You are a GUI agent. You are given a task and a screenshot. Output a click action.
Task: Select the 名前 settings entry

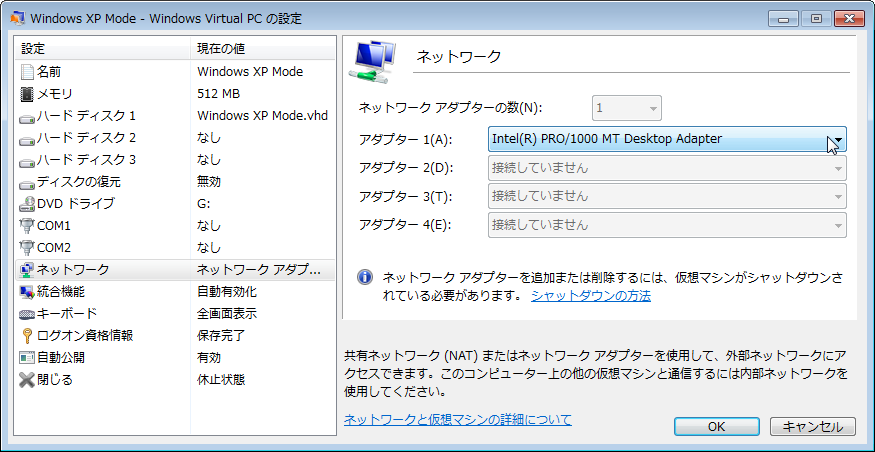(176, 71)
